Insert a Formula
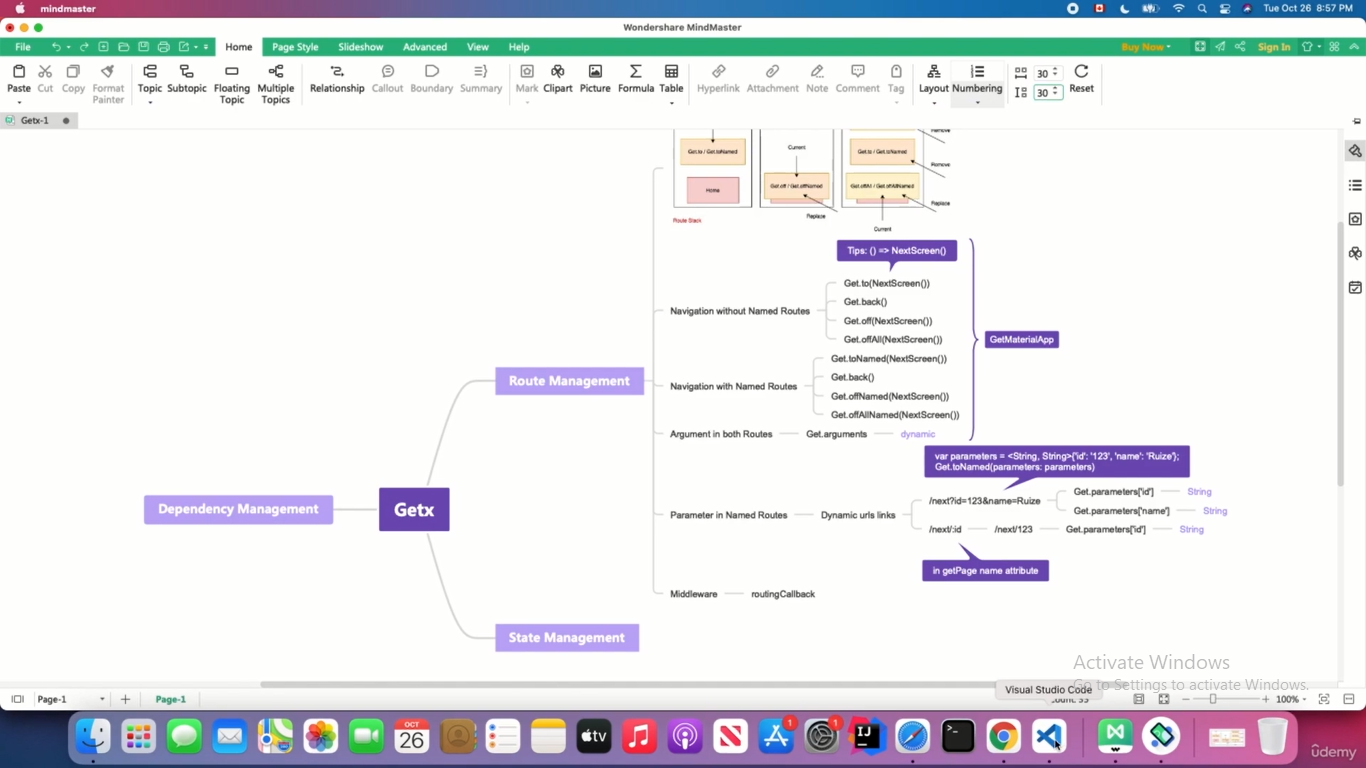This screenshot has width=1366, height=768. pyautogui.click(x=635, y=79)
